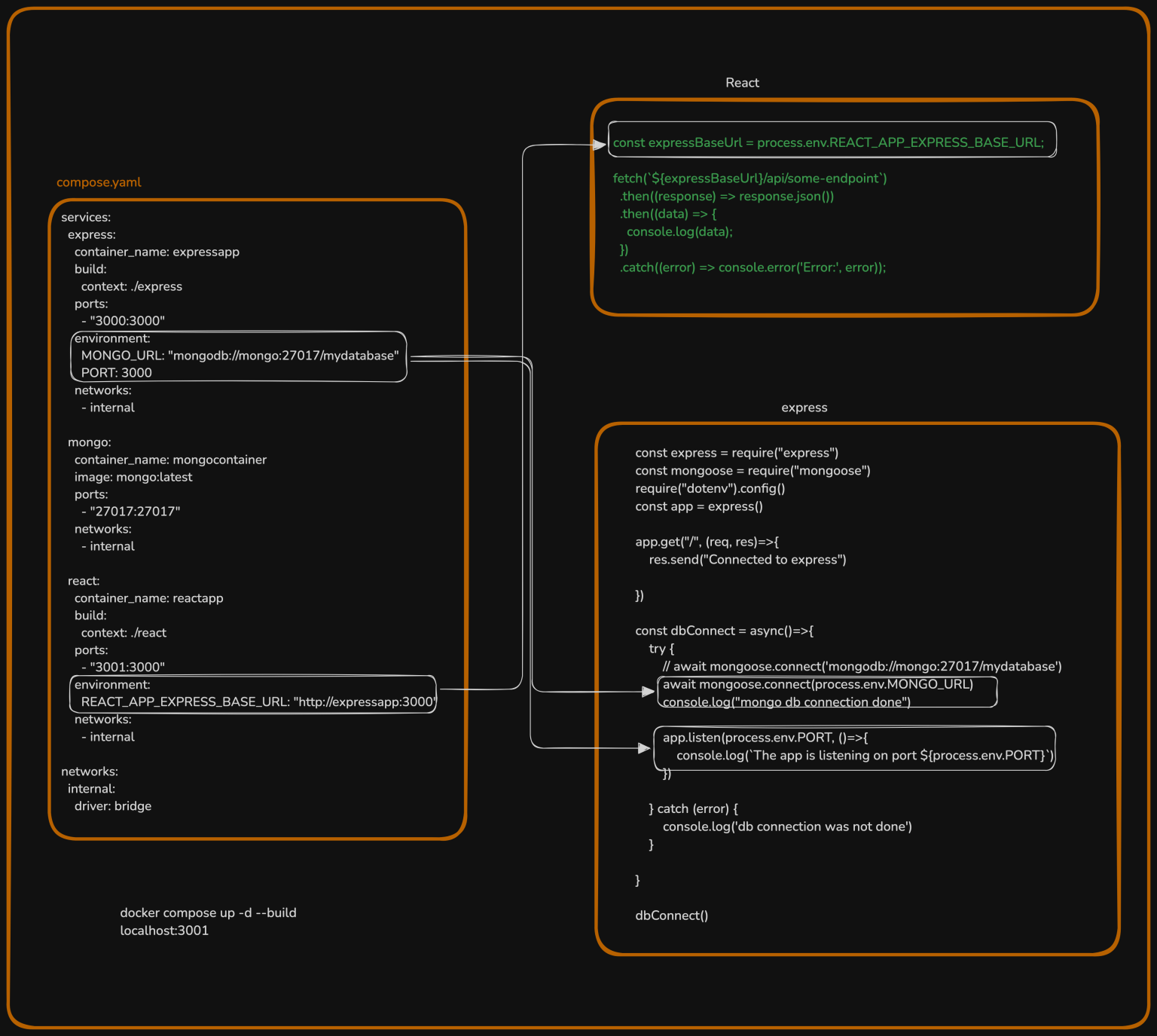Select the fetch some-endpoint line
The width and height of the screenshot is (1157, 1036).
749,179
